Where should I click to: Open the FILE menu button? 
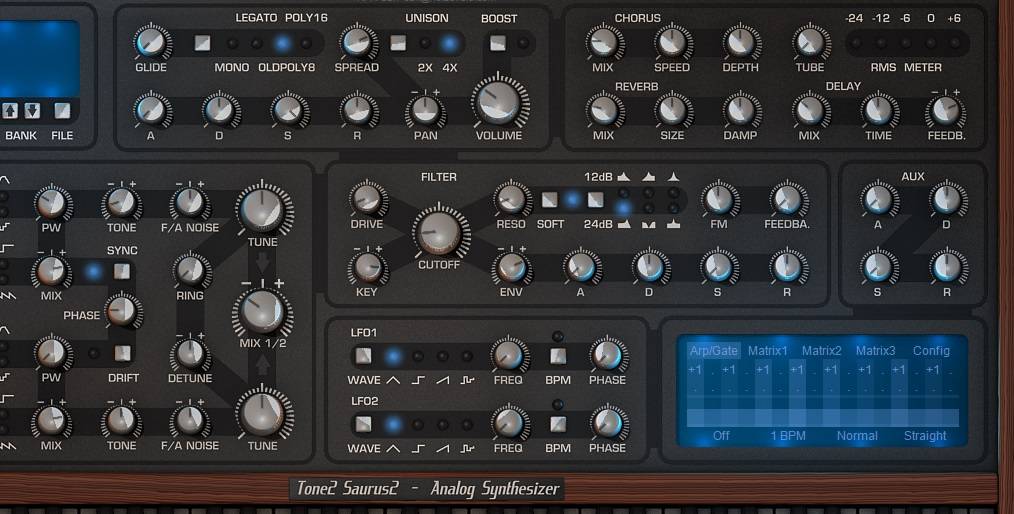pos(62,111)
